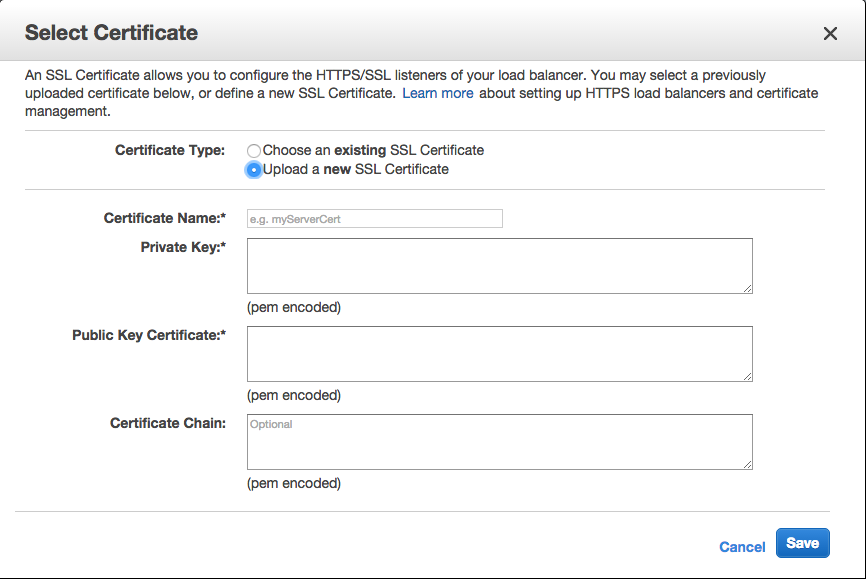Grab the Certificate Chain resize handle
Viewport: 866px width, 579px height.
click(x=747, y=465)
